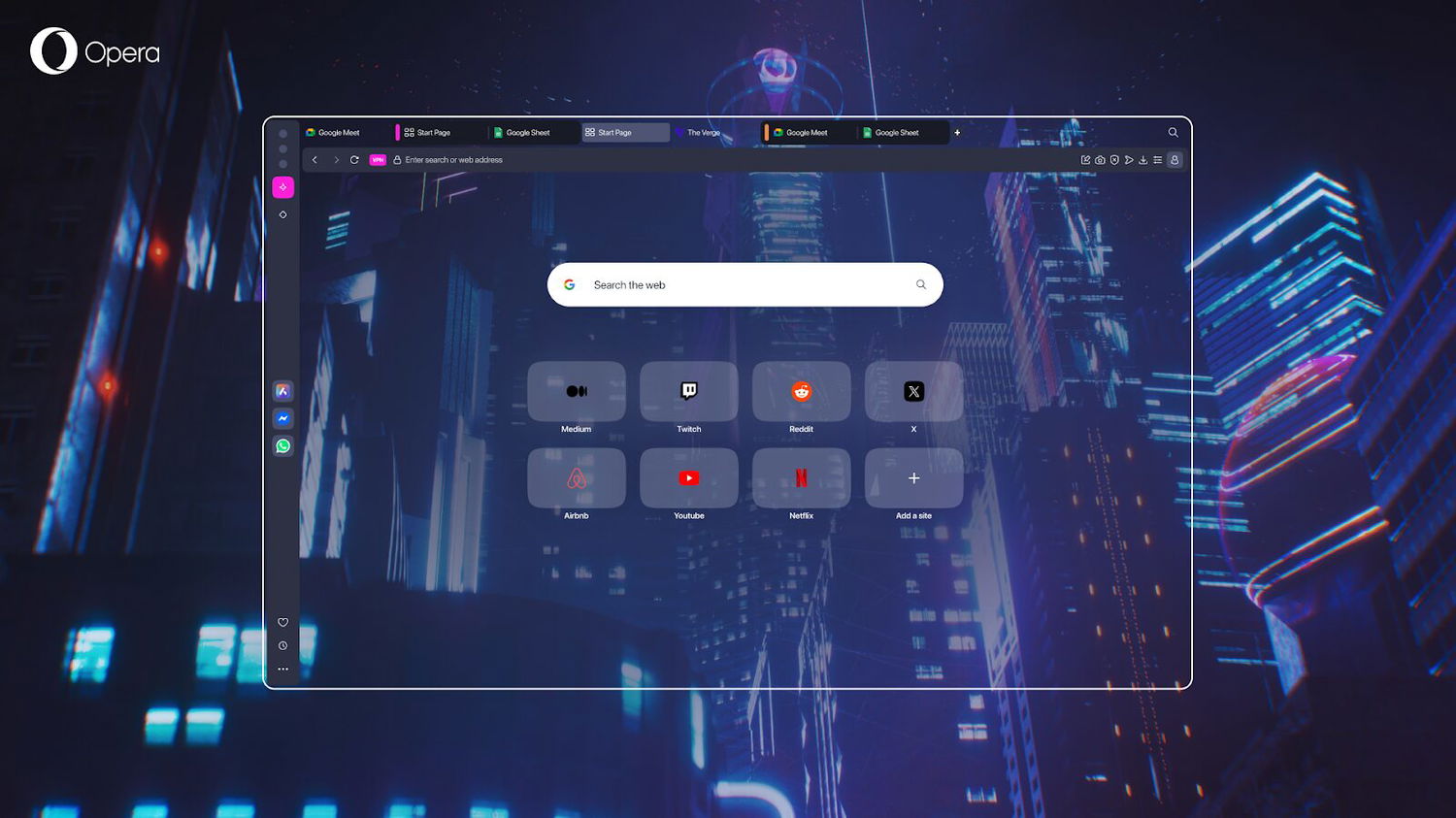This screenshot has height=818, width=1456.
Task: Open the X speed dial tile
Action: click(914, 391)
